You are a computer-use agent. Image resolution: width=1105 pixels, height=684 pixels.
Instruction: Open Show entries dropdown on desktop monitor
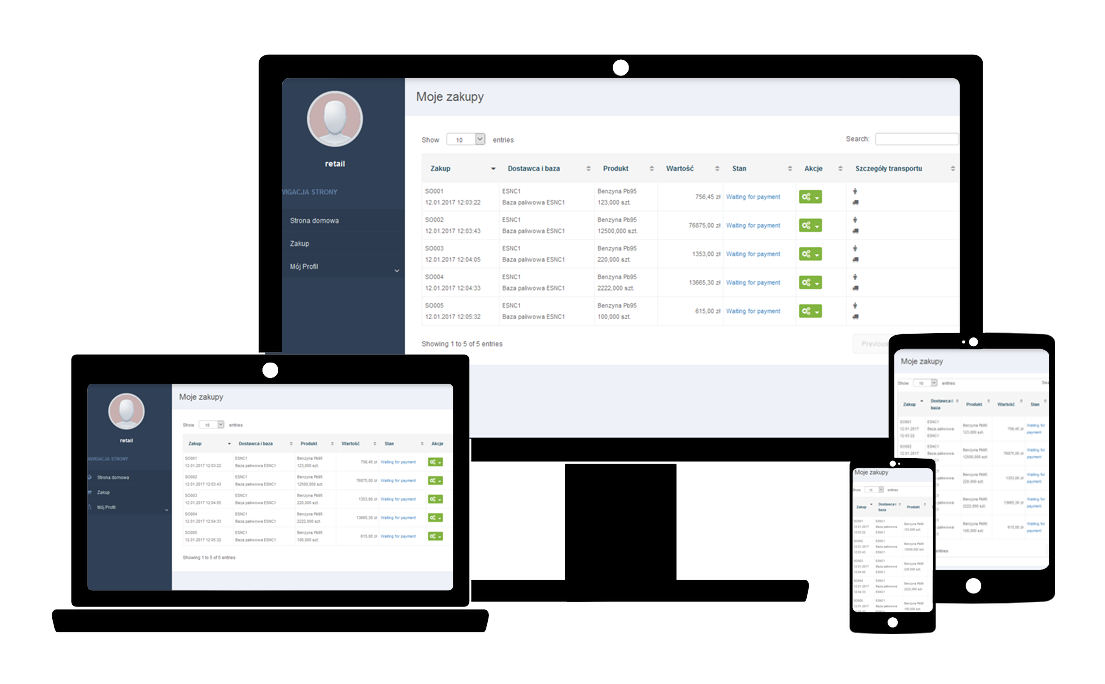(466, 140)
